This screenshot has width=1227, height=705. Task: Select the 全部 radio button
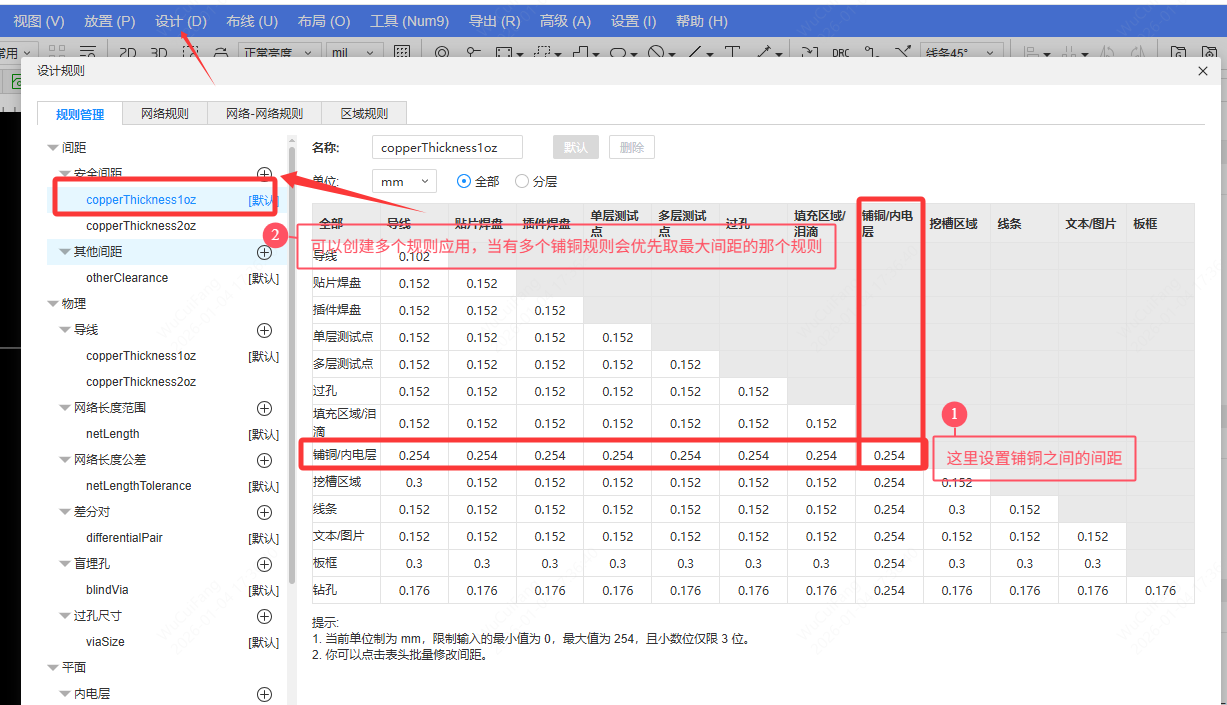click(464, 182)
